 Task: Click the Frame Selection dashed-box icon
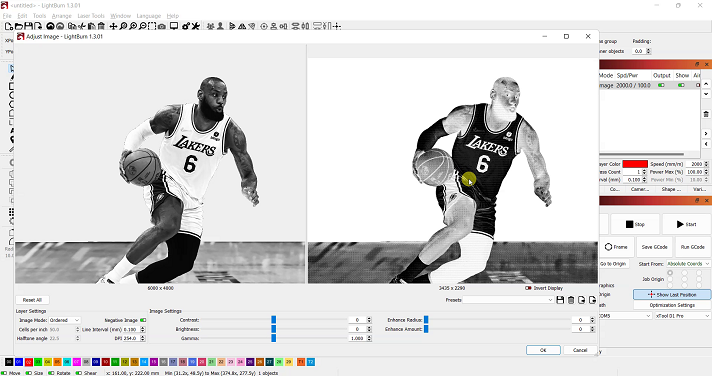(152, 26)
